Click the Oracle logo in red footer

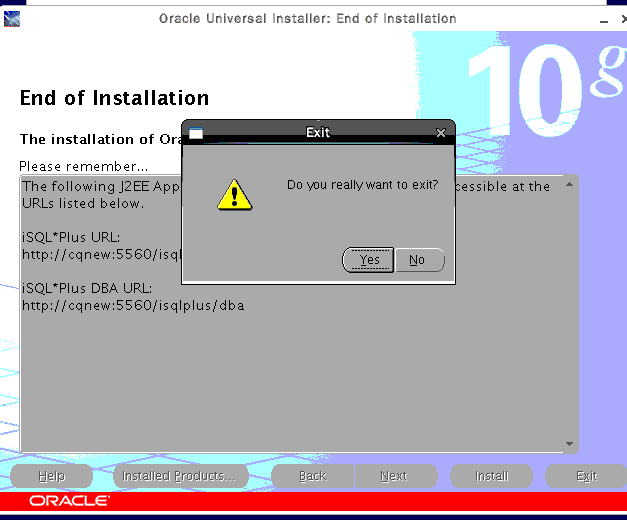point(70,501)
